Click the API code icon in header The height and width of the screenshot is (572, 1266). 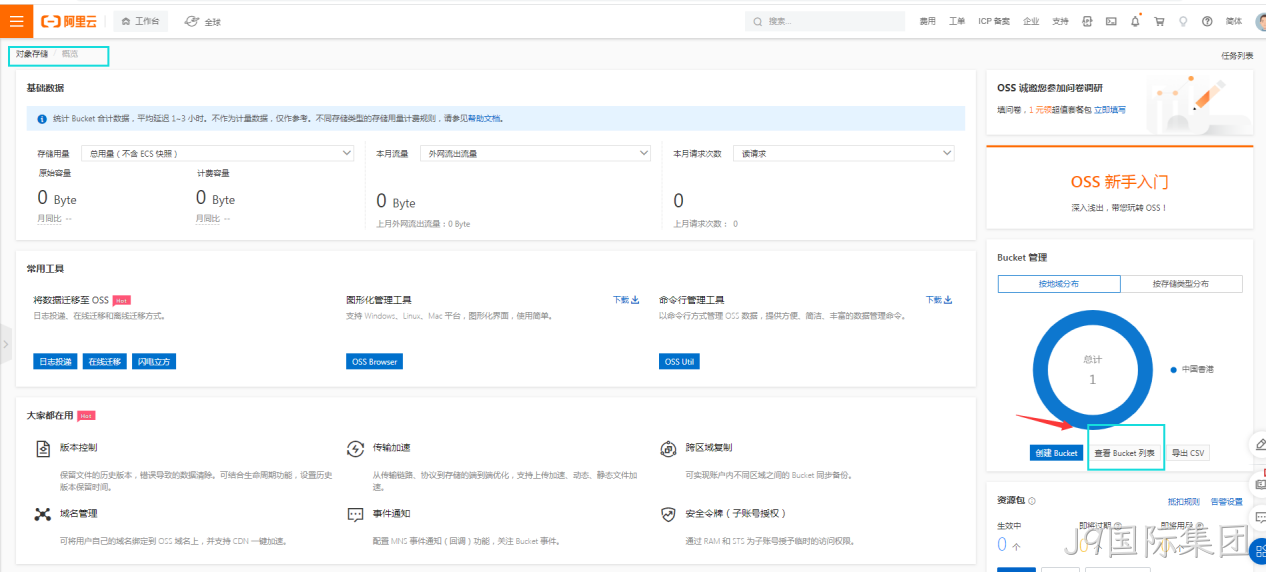pos(1087,21)
